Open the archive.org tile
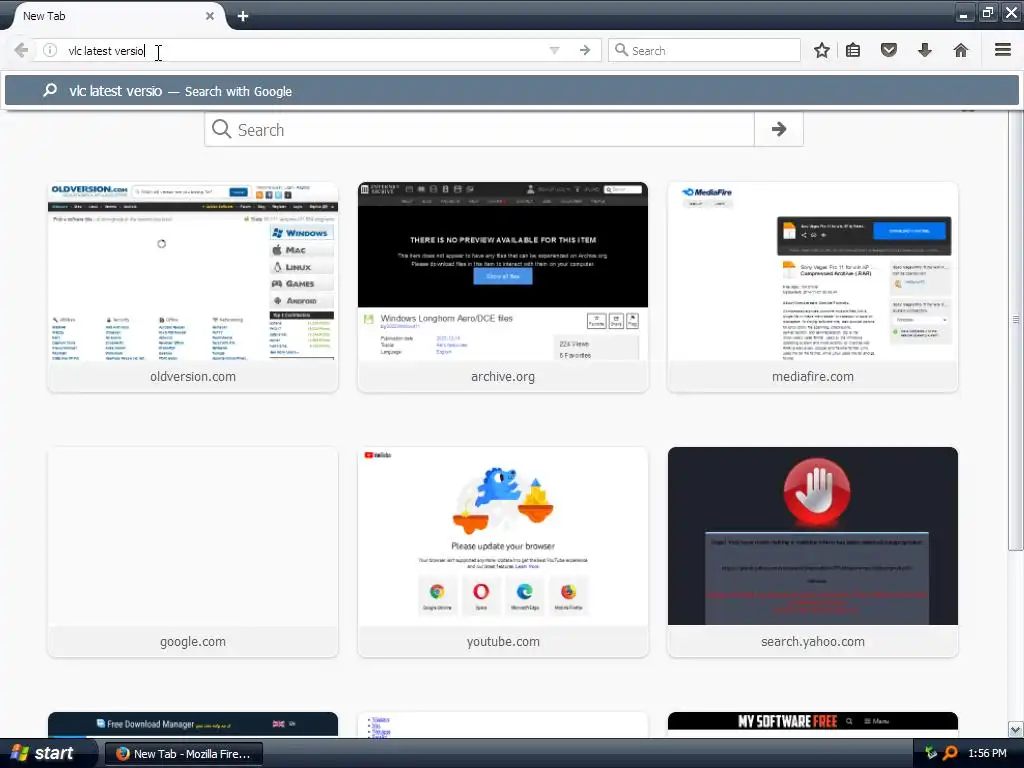The image size is (1024, 768). click(503, 287)
